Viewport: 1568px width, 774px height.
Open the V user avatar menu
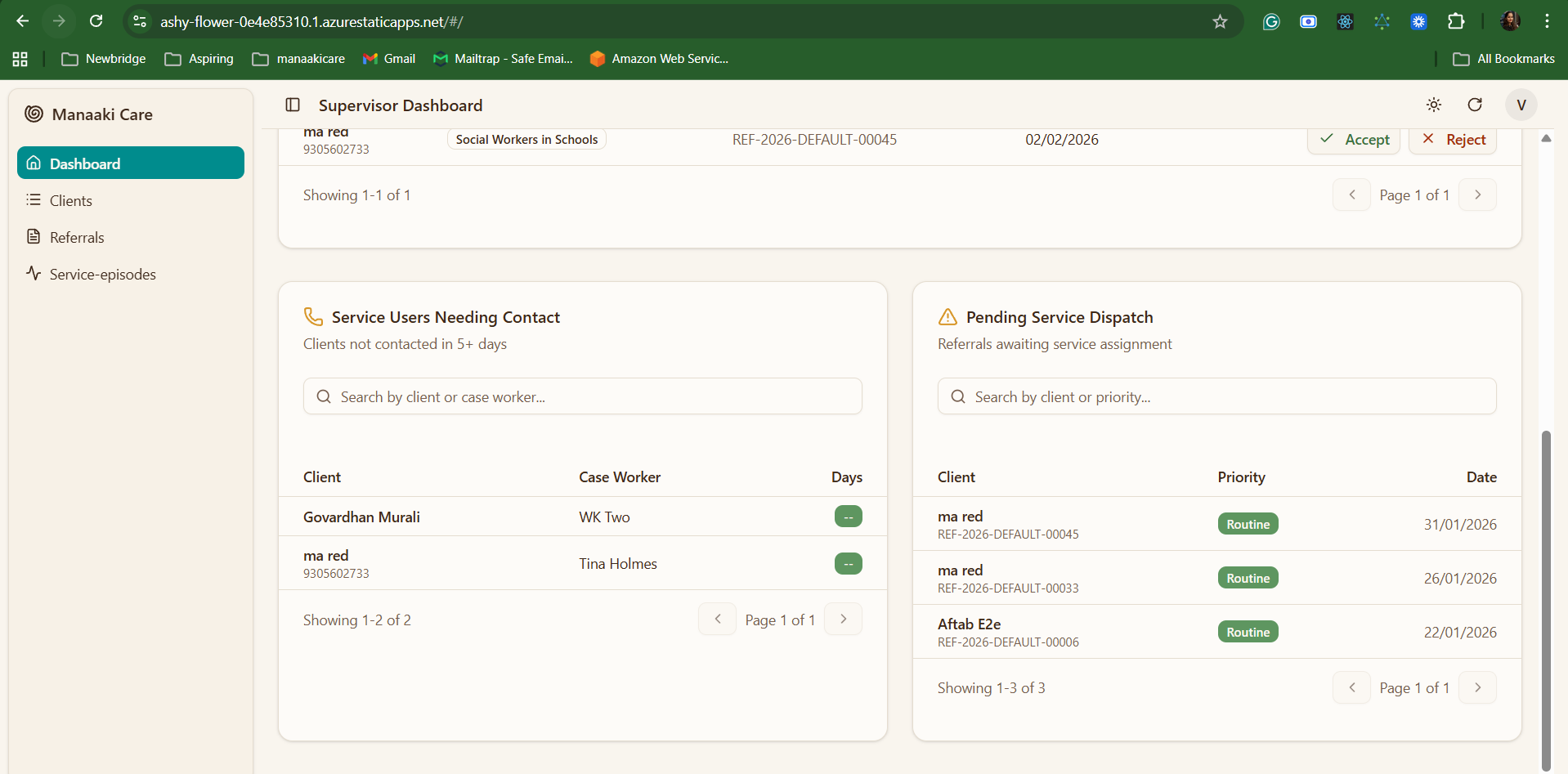pos(1521,105)
